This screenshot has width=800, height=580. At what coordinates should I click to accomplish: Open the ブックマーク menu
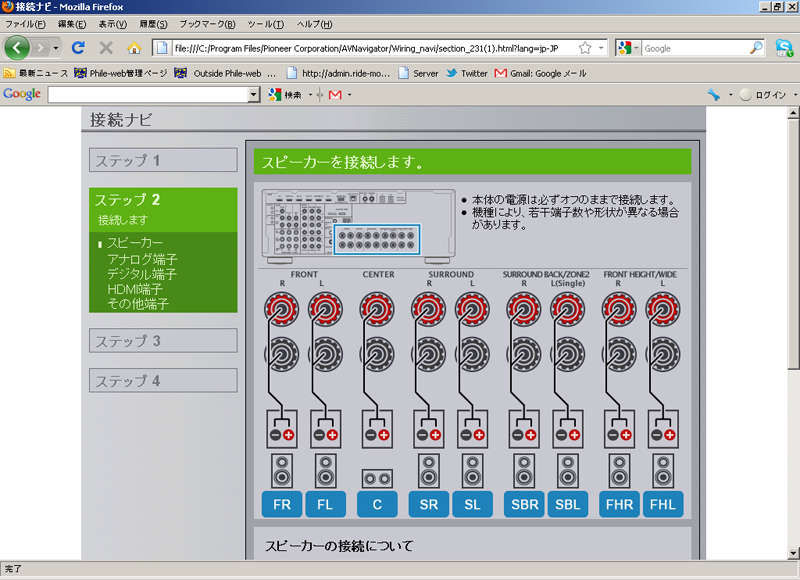(x=207, y=24)
